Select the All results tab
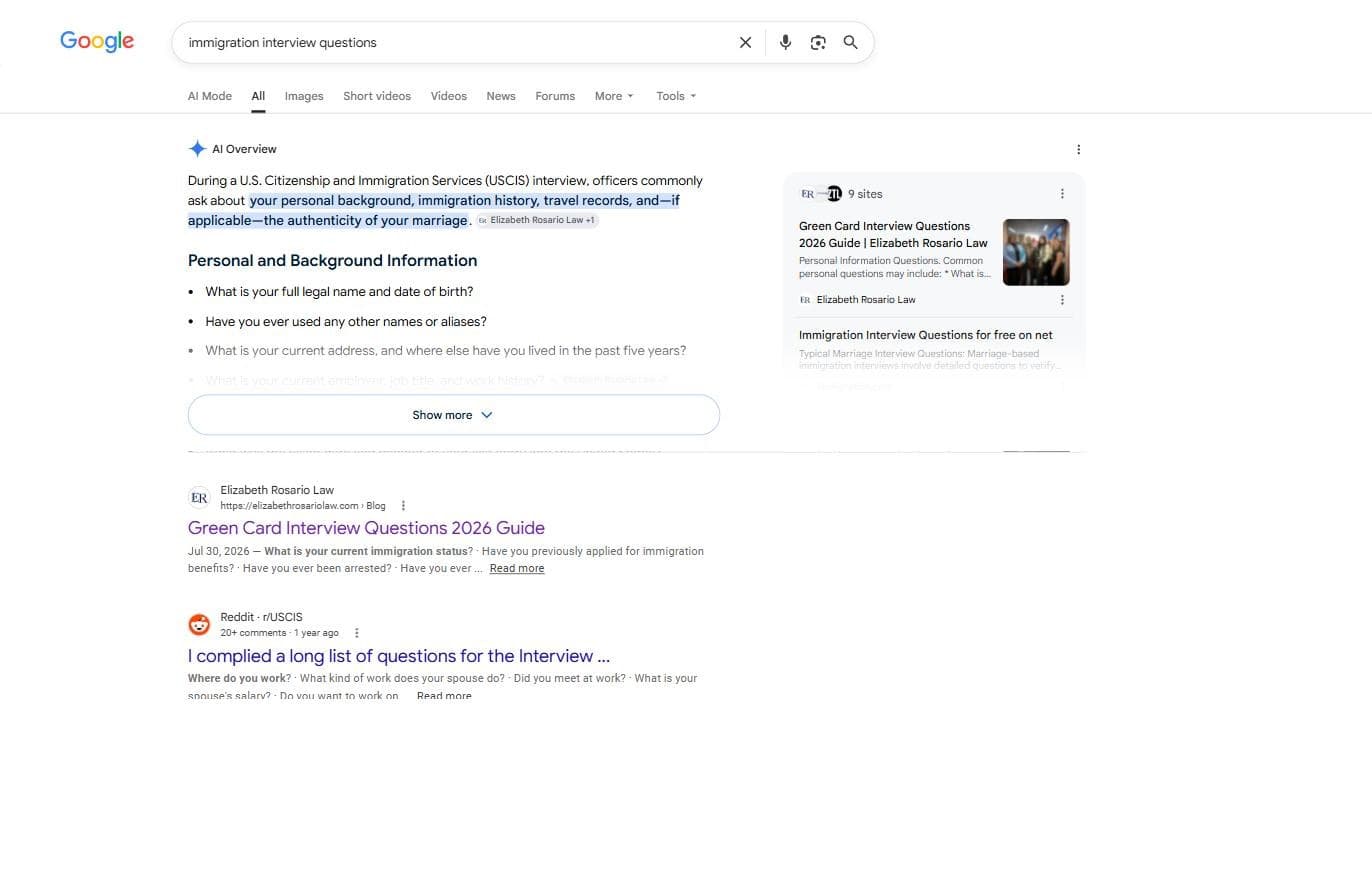 tap(258, 96)
